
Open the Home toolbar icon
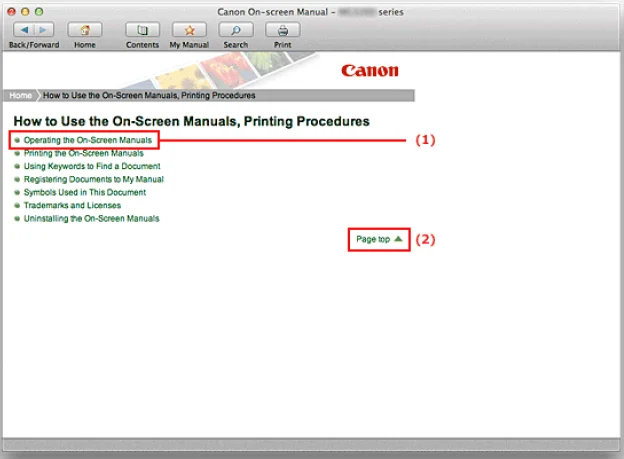pyautogui.click(x=85, y=30)
